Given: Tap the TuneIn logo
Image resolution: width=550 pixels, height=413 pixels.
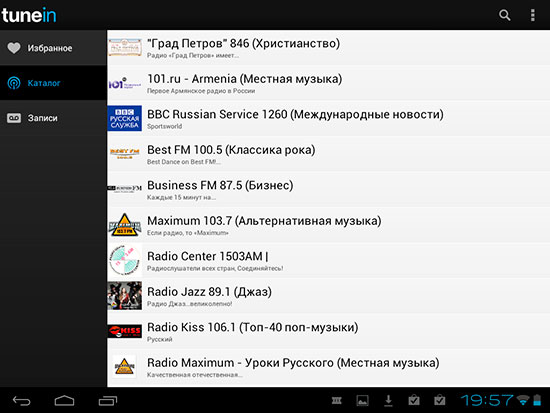Looking at the screenshot, I should [x=29, y=15].
